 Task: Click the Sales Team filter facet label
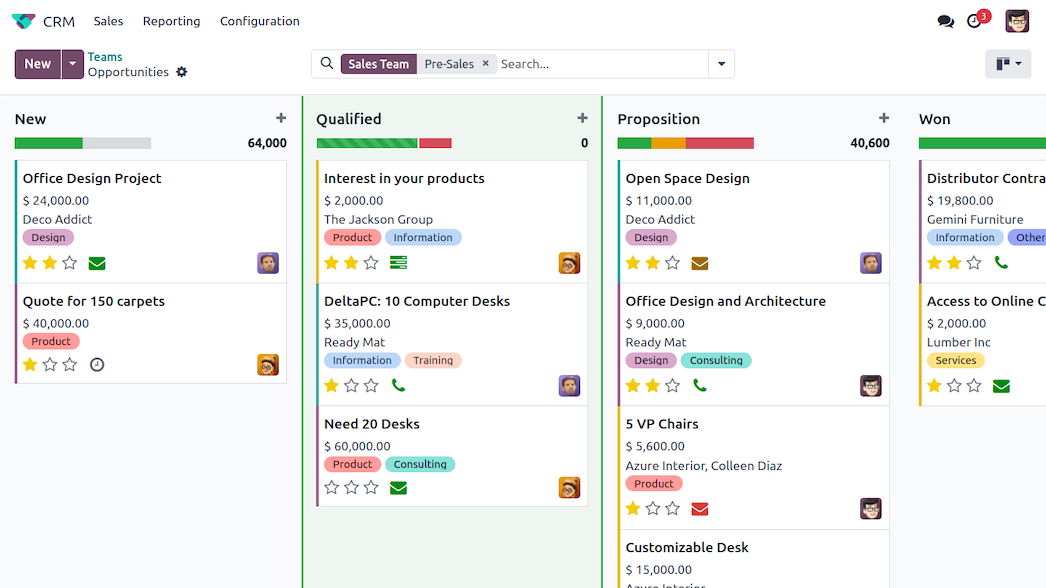click(x=379, y=64)
